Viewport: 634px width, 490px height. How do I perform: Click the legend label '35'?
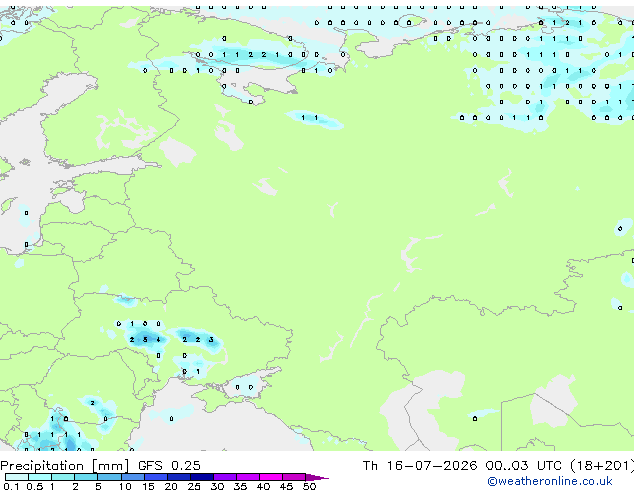coord(240,486)
